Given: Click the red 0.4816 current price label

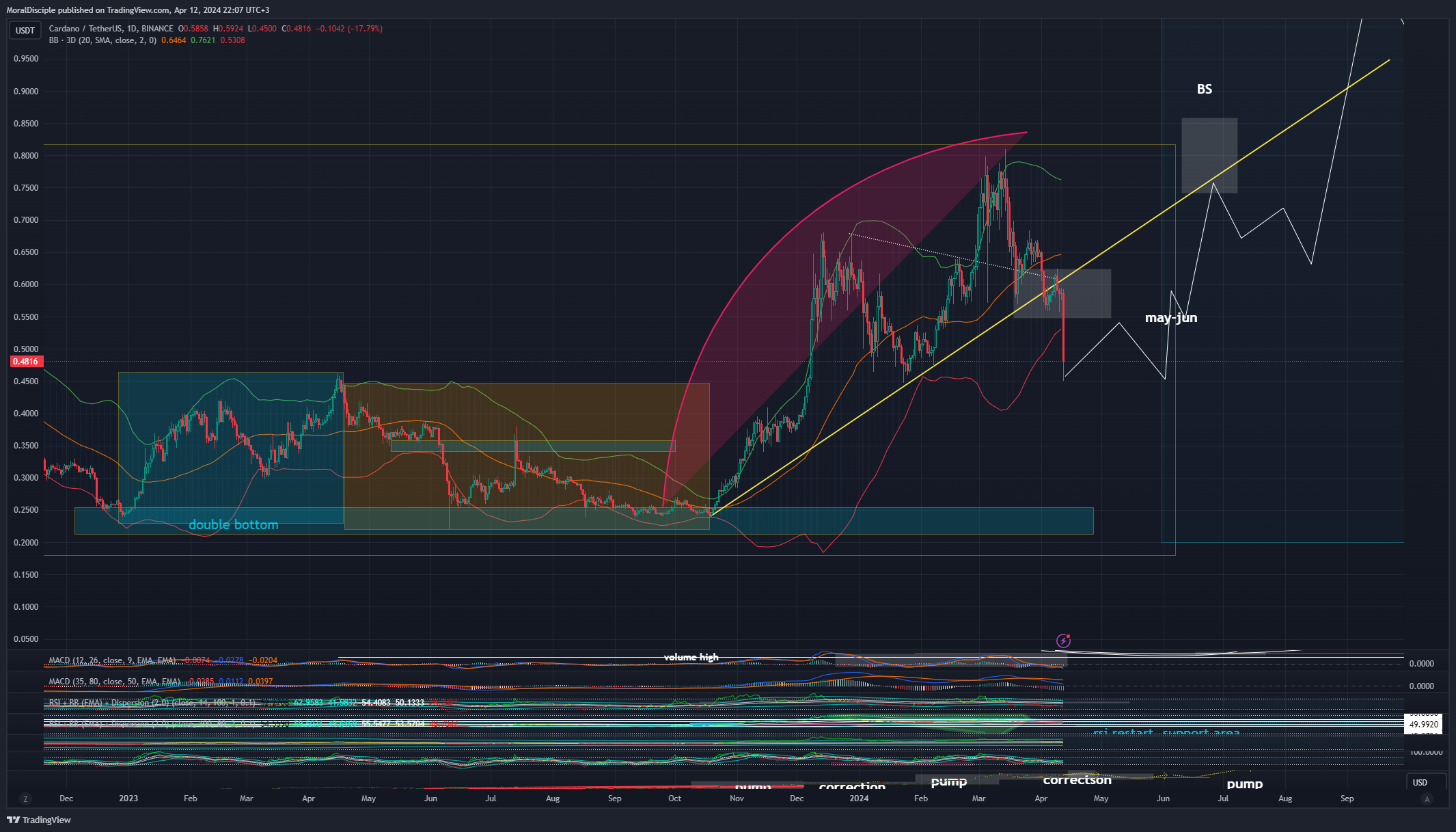Looking at the screenshot, I should point(26,362).
